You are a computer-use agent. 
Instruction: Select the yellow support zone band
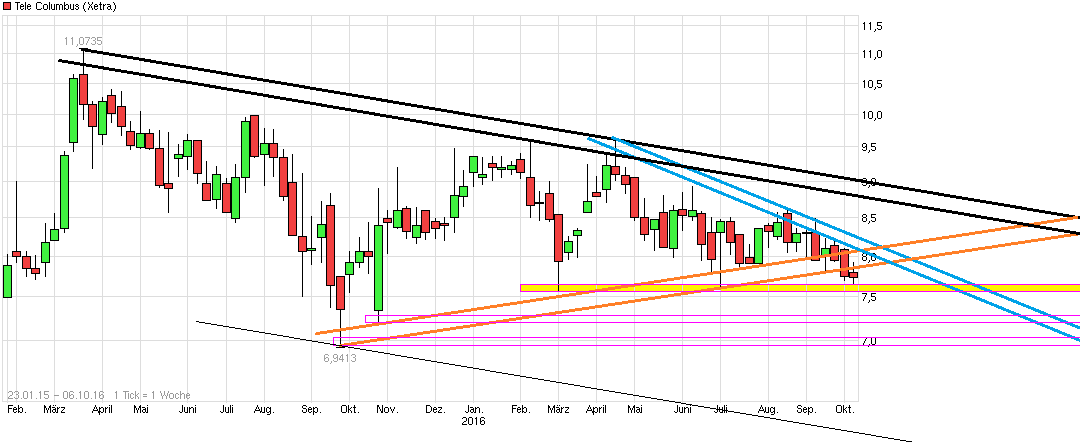click(800, 288)
